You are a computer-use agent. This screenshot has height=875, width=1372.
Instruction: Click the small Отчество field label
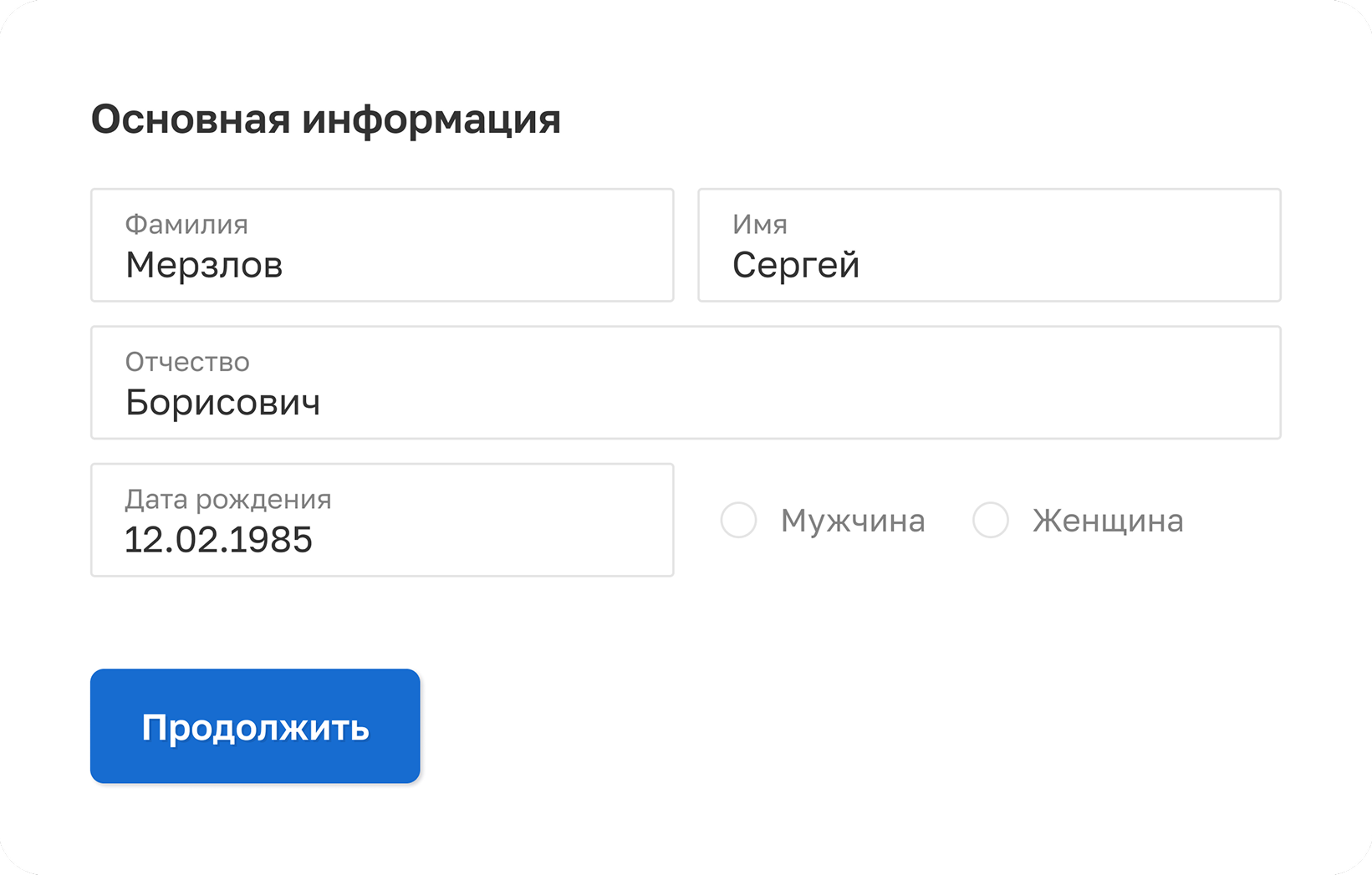[187, 362]
